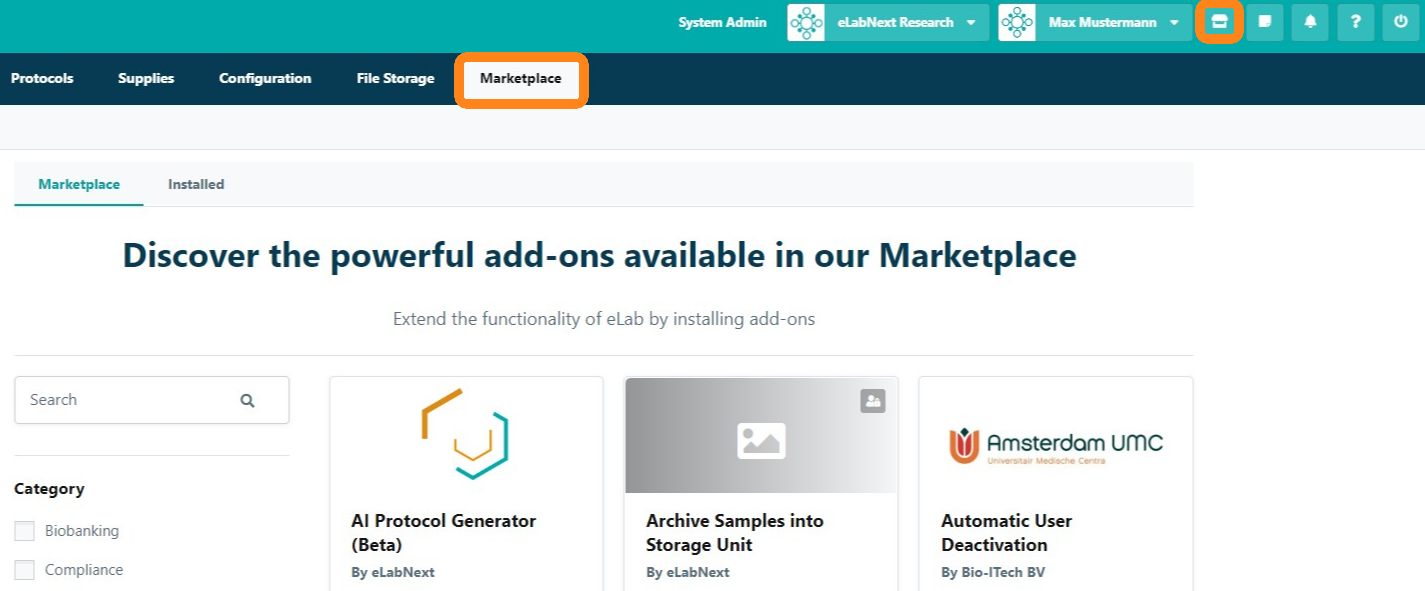
Task: Open the Supplies menu
Action: [146, 78]
